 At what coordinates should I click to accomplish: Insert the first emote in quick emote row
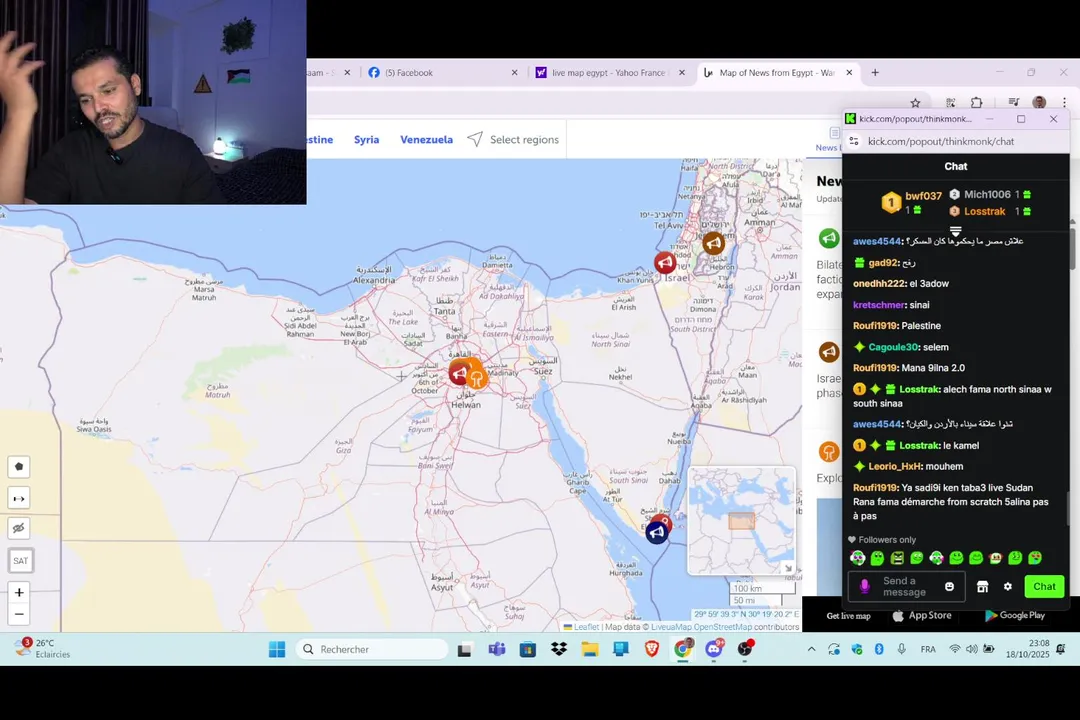click(x=858, y=557)
